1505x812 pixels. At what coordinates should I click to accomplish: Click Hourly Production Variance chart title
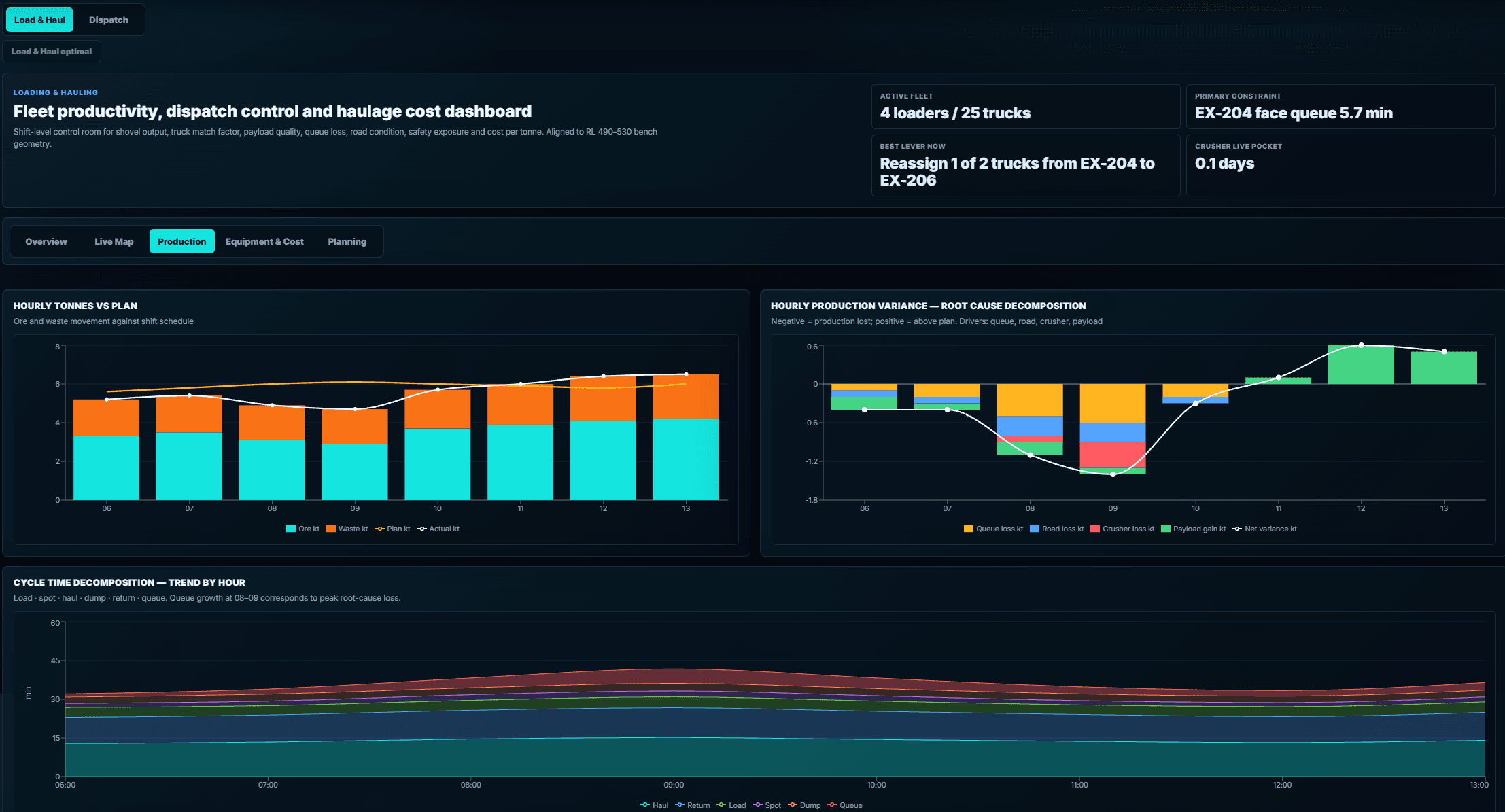(929, 306)
